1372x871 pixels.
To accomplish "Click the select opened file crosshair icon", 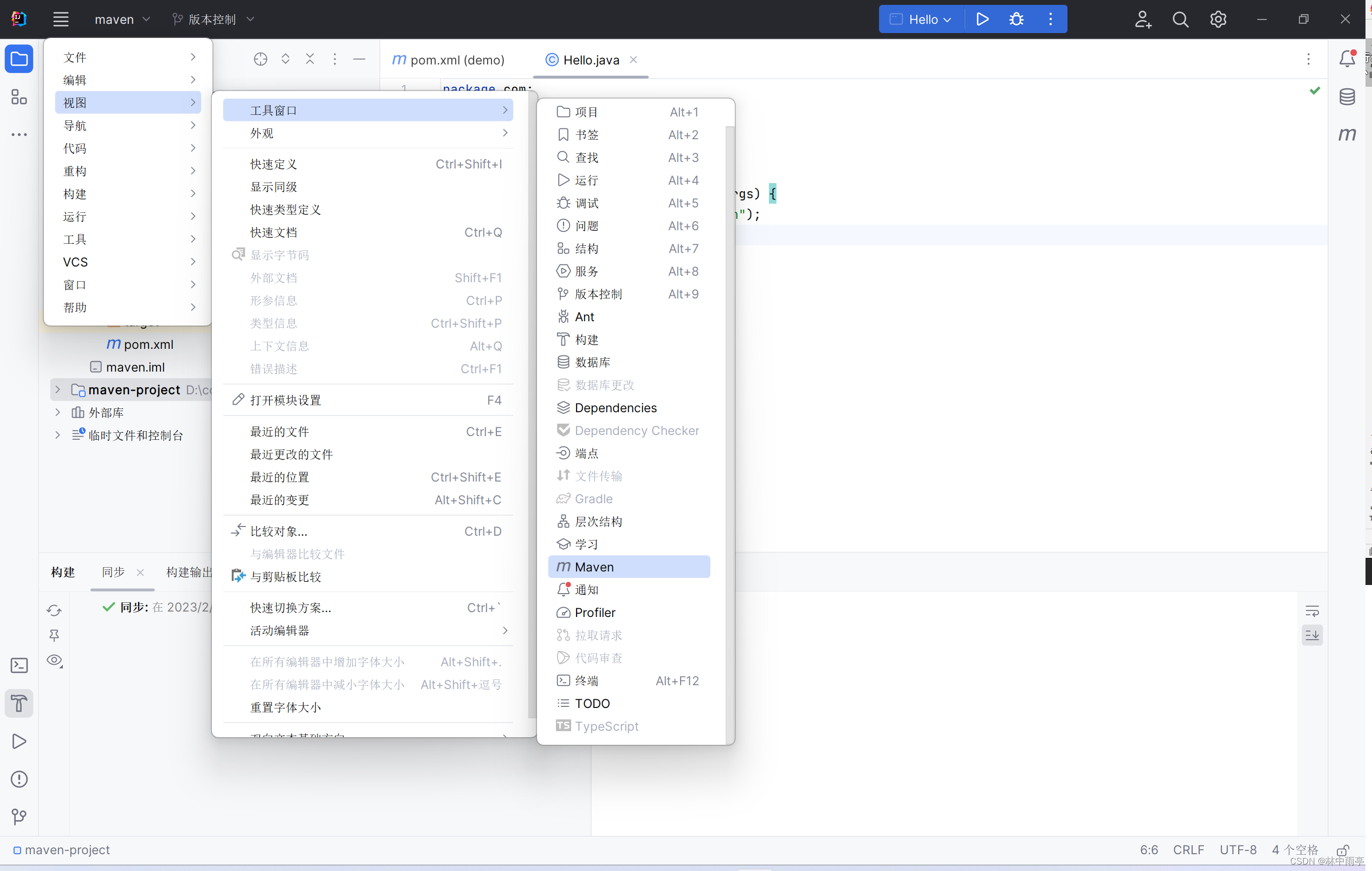I will click(x=261, y=59).
